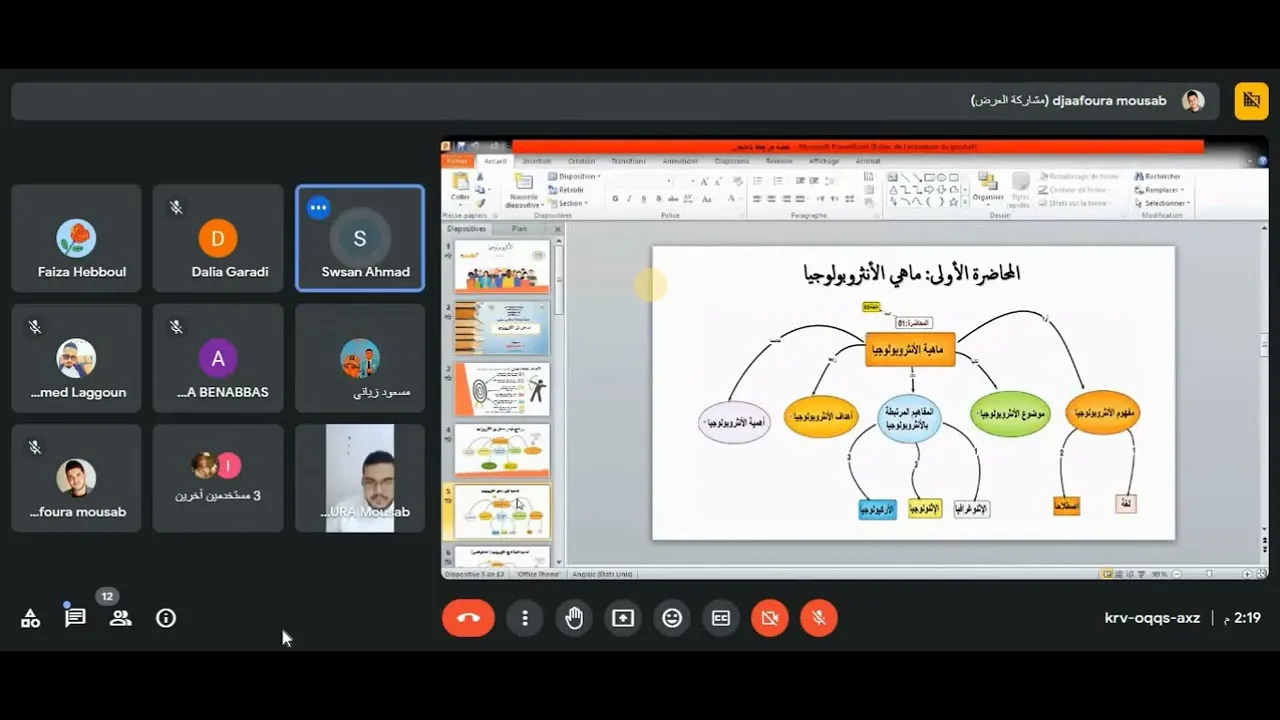Image resolution: width=1280 pixels, height=720 pixels.
Task: Click Rétablir in the Diapositives group
Action: coord(566,189)
